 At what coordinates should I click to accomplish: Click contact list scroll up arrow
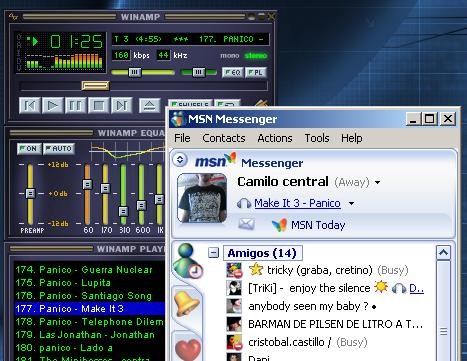click(x=443, y=253)
